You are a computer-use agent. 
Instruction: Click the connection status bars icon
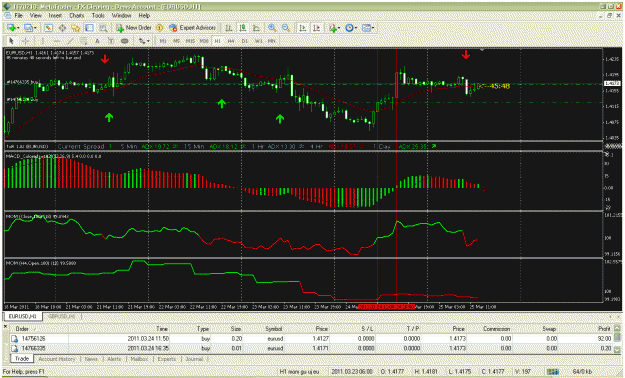[553, 372]
